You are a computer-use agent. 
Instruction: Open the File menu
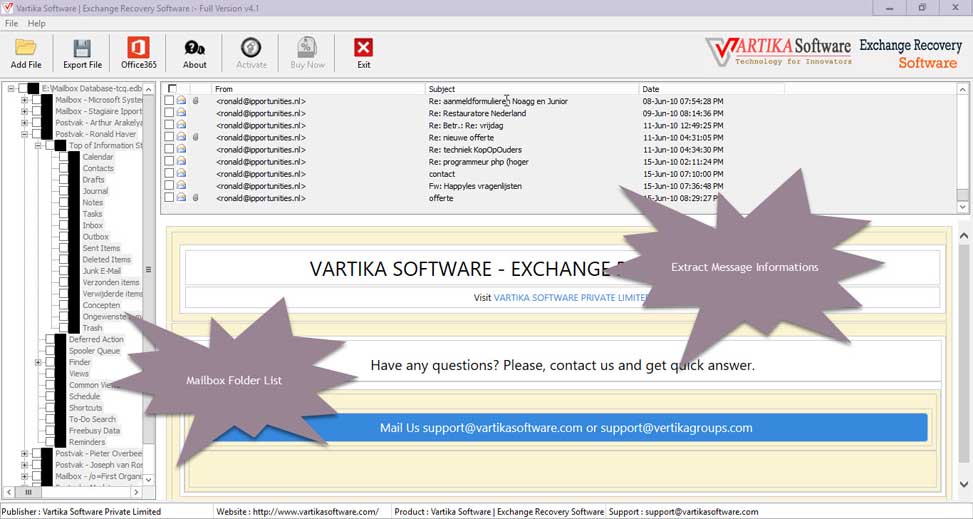[x=11, y=24]
